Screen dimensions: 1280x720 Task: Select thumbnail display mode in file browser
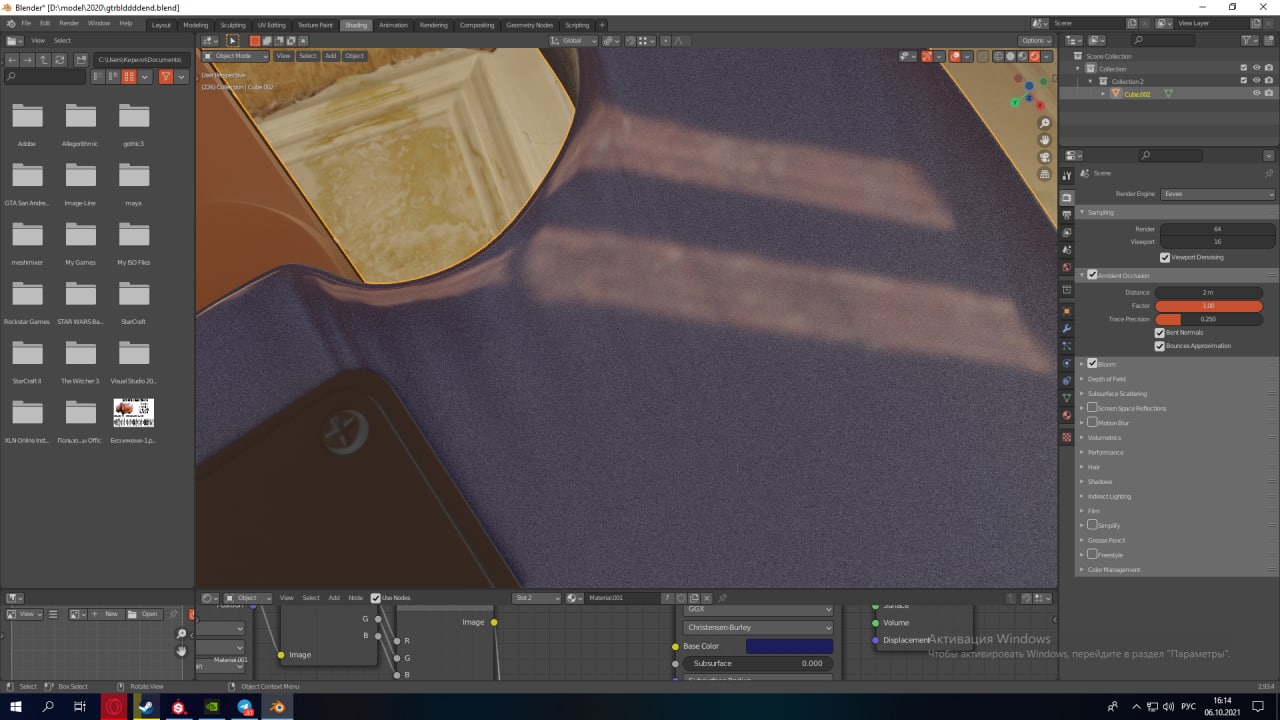pyautogui.click(x=129, y=77)
